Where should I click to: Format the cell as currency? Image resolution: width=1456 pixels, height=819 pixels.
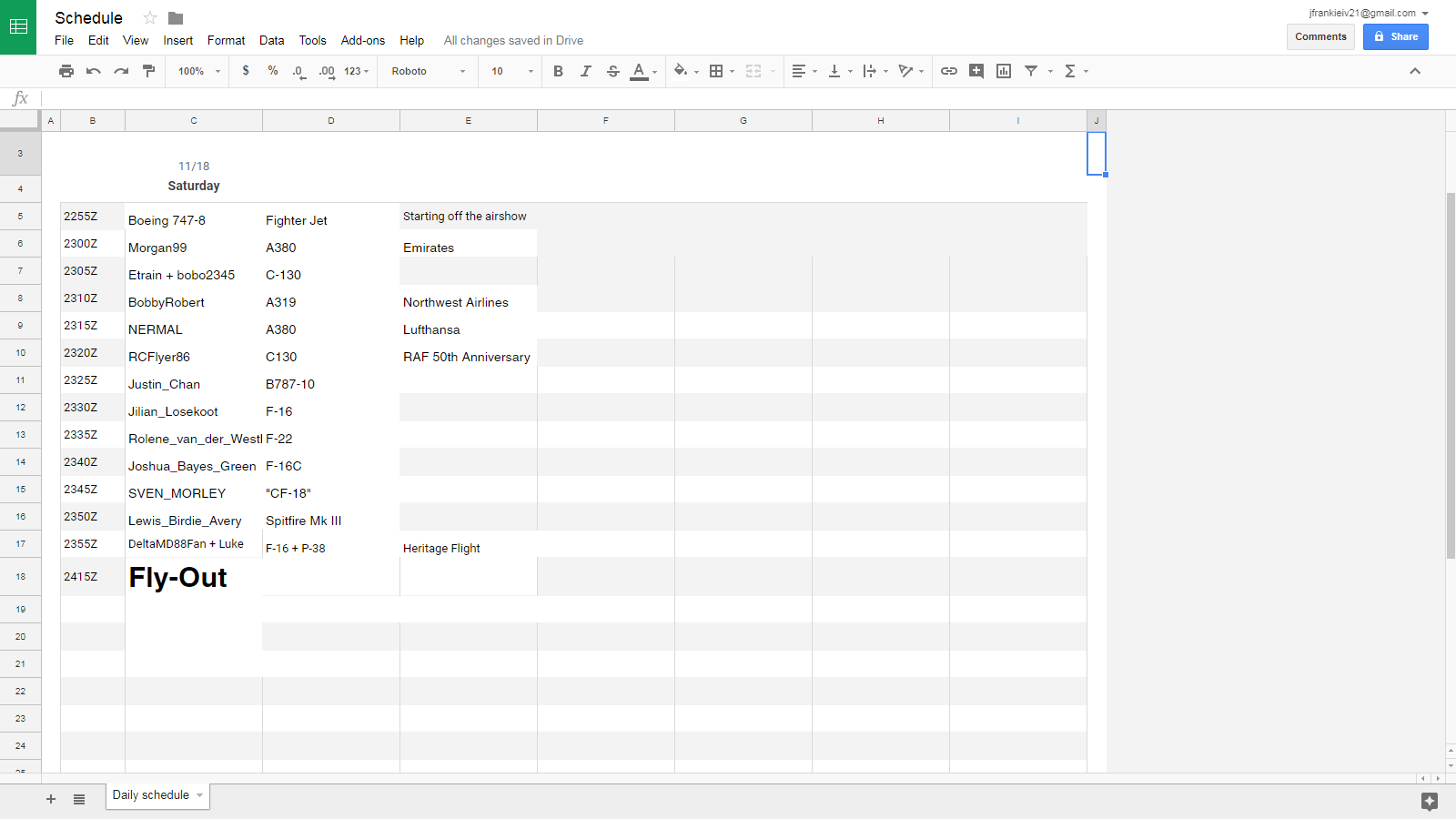coord(246,71)
